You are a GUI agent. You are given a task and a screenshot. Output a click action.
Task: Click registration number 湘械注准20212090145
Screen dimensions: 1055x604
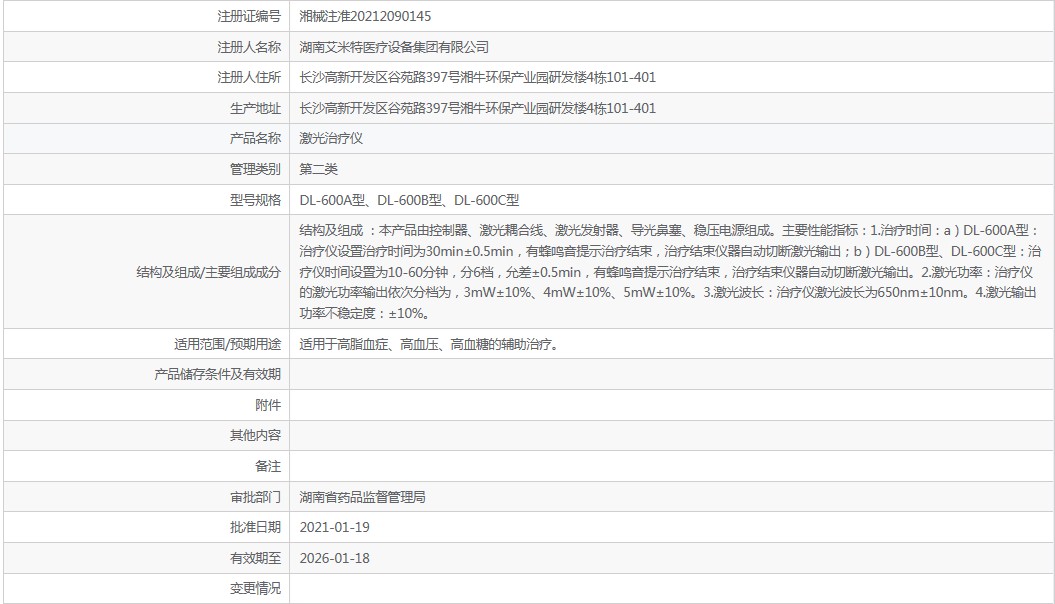[365, 16]
